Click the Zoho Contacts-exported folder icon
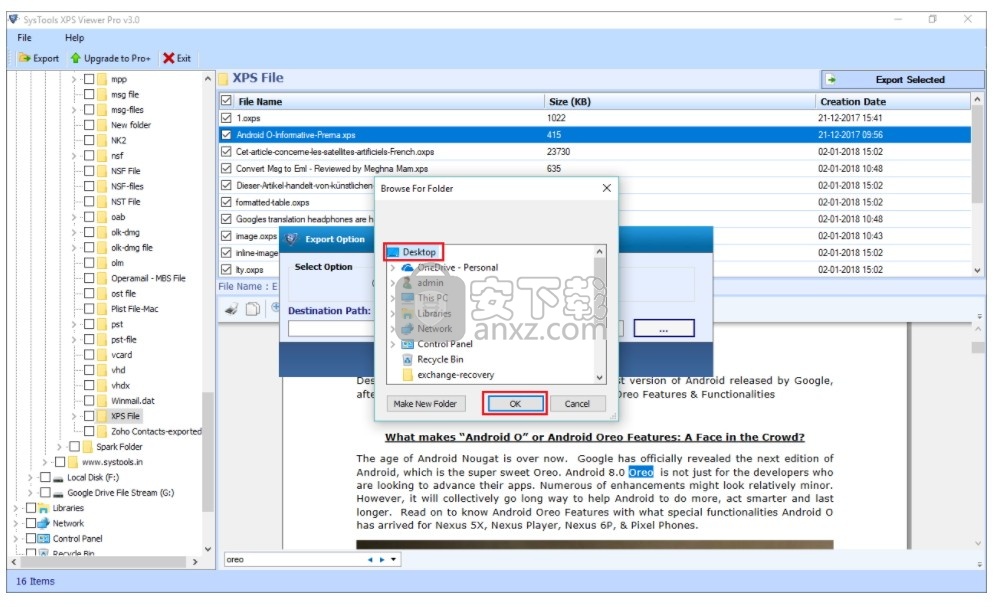This screenshot has height=607, width=1007. click(102, 432)
